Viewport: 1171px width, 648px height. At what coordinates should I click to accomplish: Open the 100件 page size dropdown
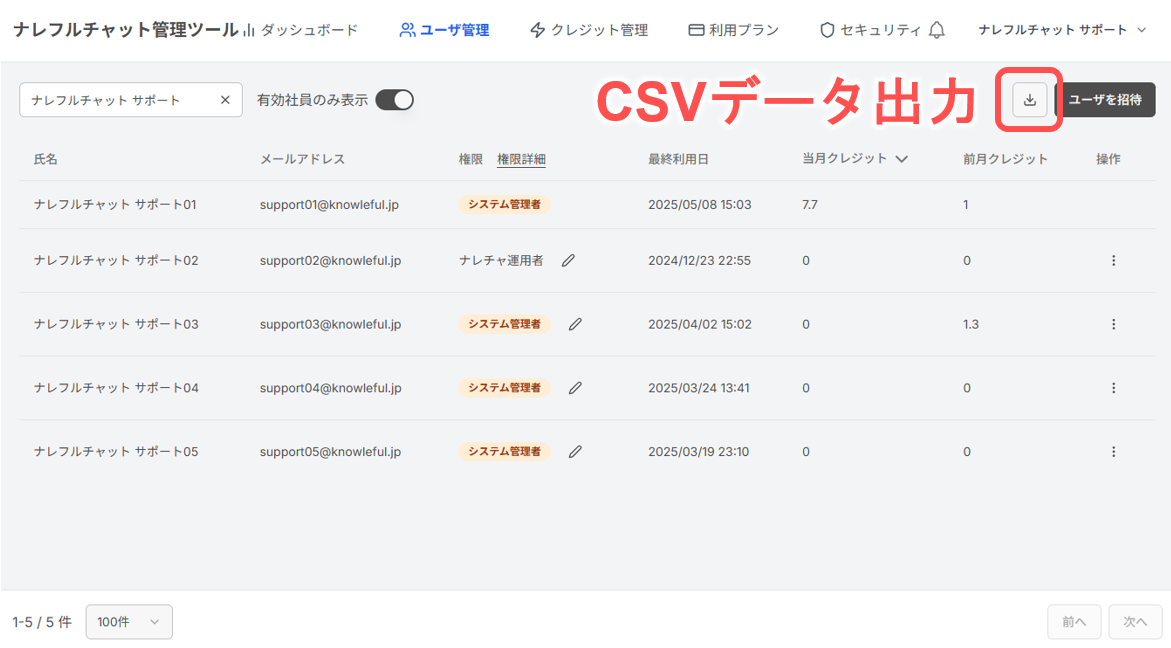(x=128, y=621)
